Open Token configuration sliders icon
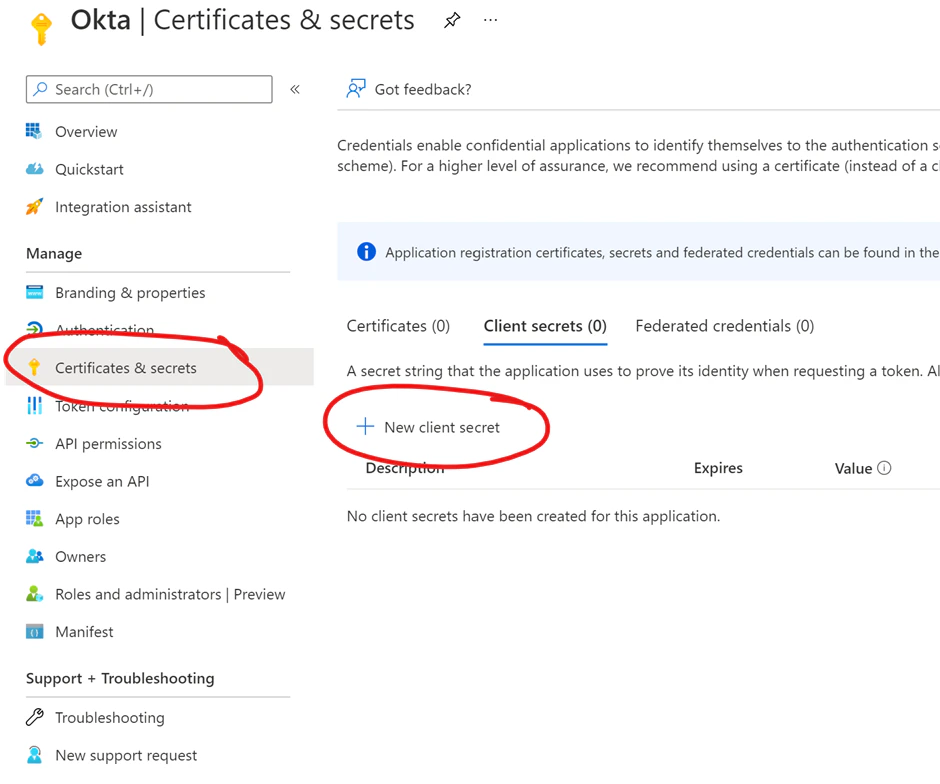Screen dimensions: 940x784 coord(34,406)
